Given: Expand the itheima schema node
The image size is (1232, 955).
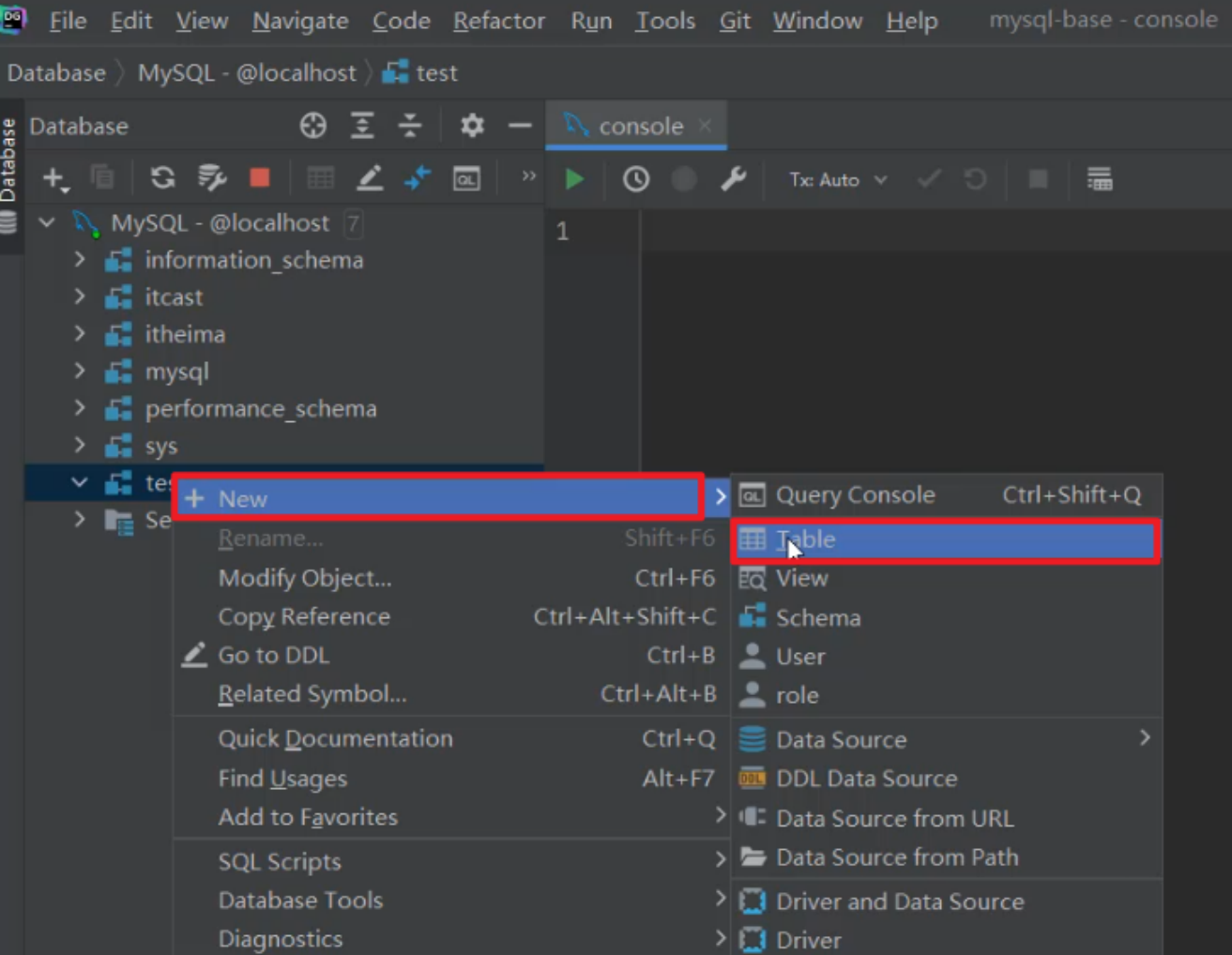Looking at the screenshot, I should coord(80,334).
